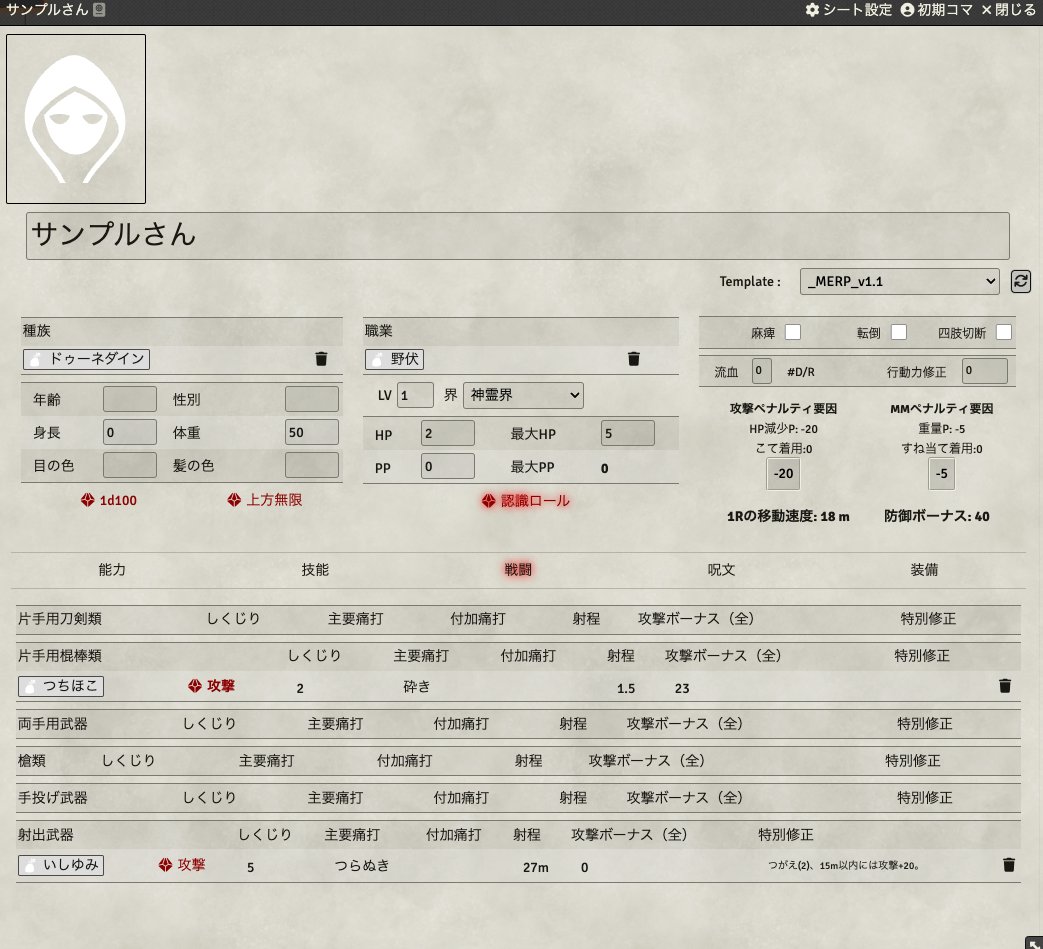Screen dimensions: 1043x949
Task: Roll 攻撃 for いしゆみ
Action: (x=182, y=865)
